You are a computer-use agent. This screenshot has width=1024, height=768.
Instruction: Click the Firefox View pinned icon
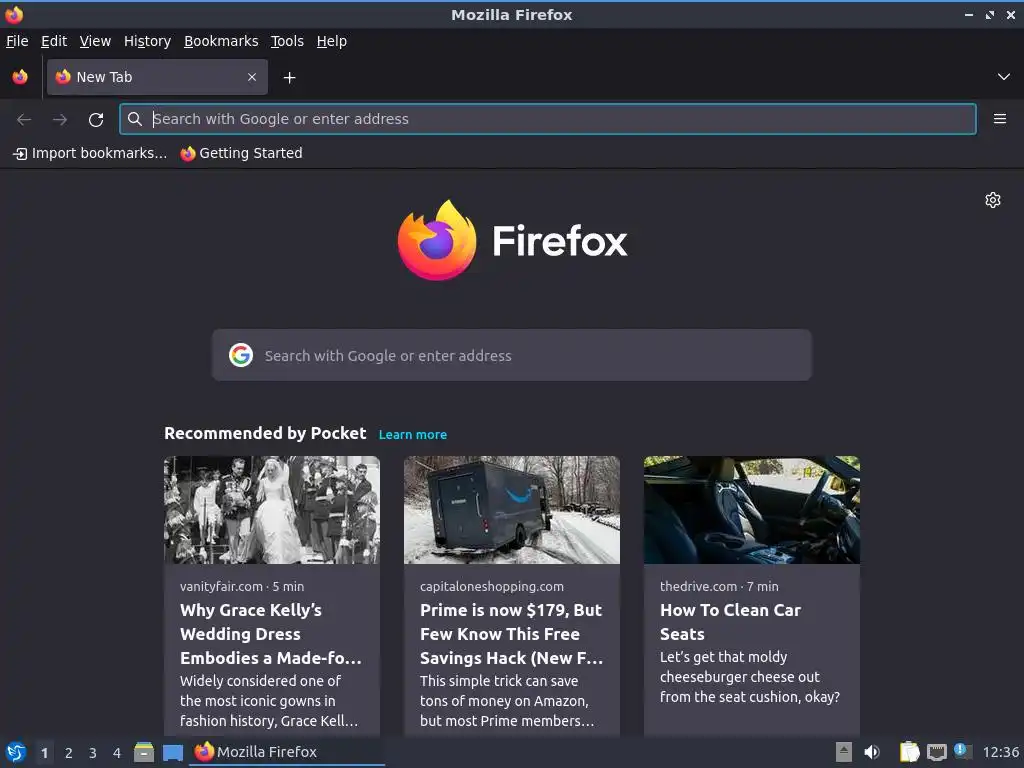coord(20,77)
